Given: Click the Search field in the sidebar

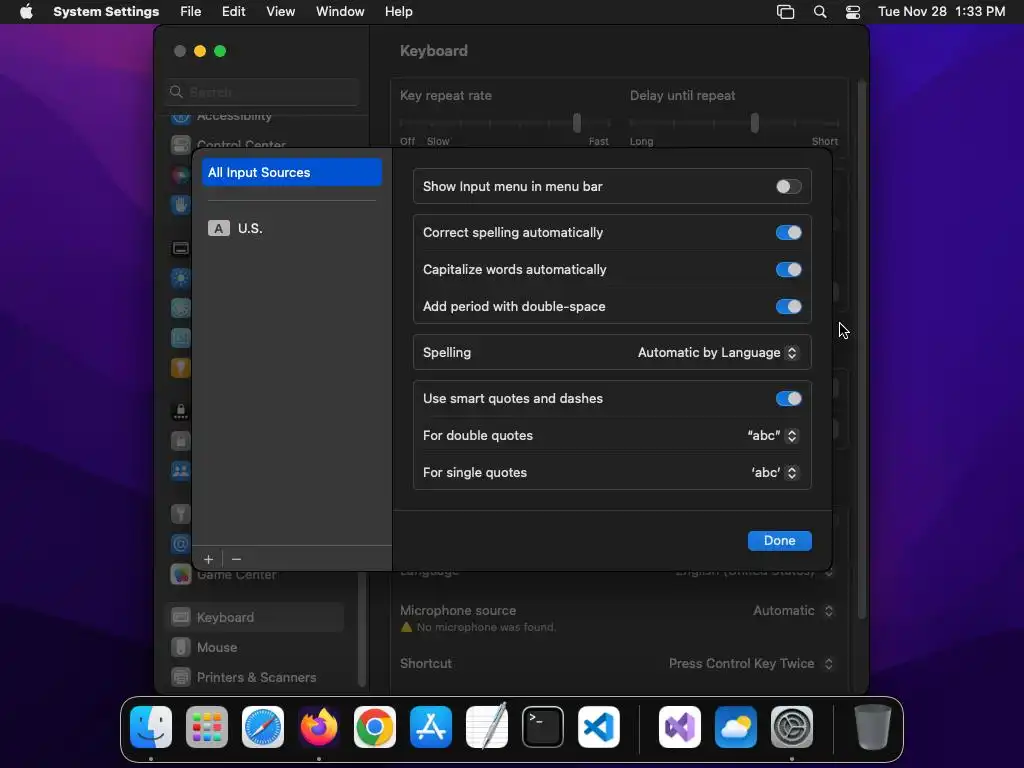Looking at the screenshot, I should (262, 92).
